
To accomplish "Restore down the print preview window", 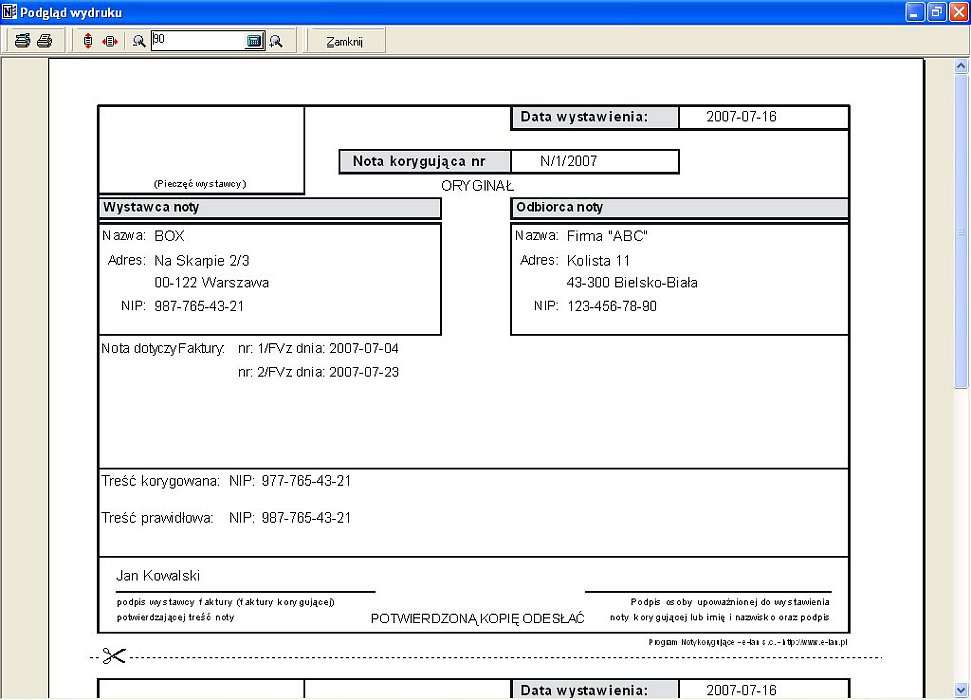I will (936, 12).
